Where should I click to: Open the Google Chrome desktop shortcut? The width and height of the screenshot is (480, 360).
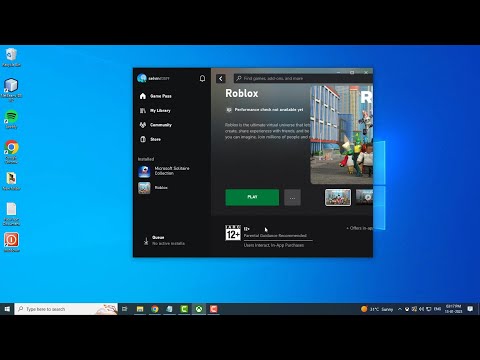(11, 152)
